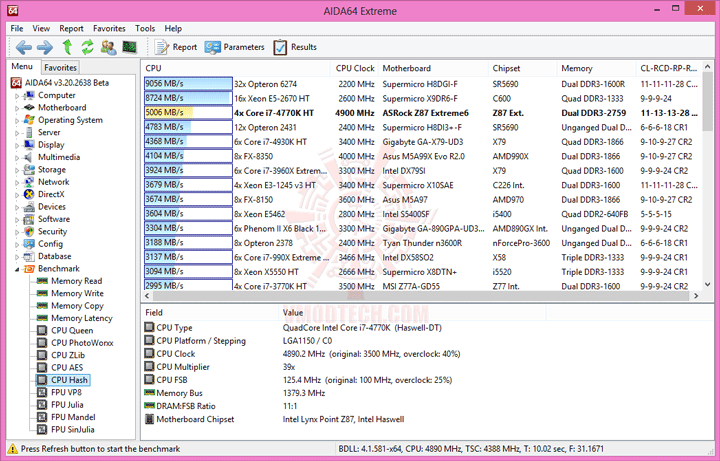
Task: Open the Results manager
Action: click(295, 47)
